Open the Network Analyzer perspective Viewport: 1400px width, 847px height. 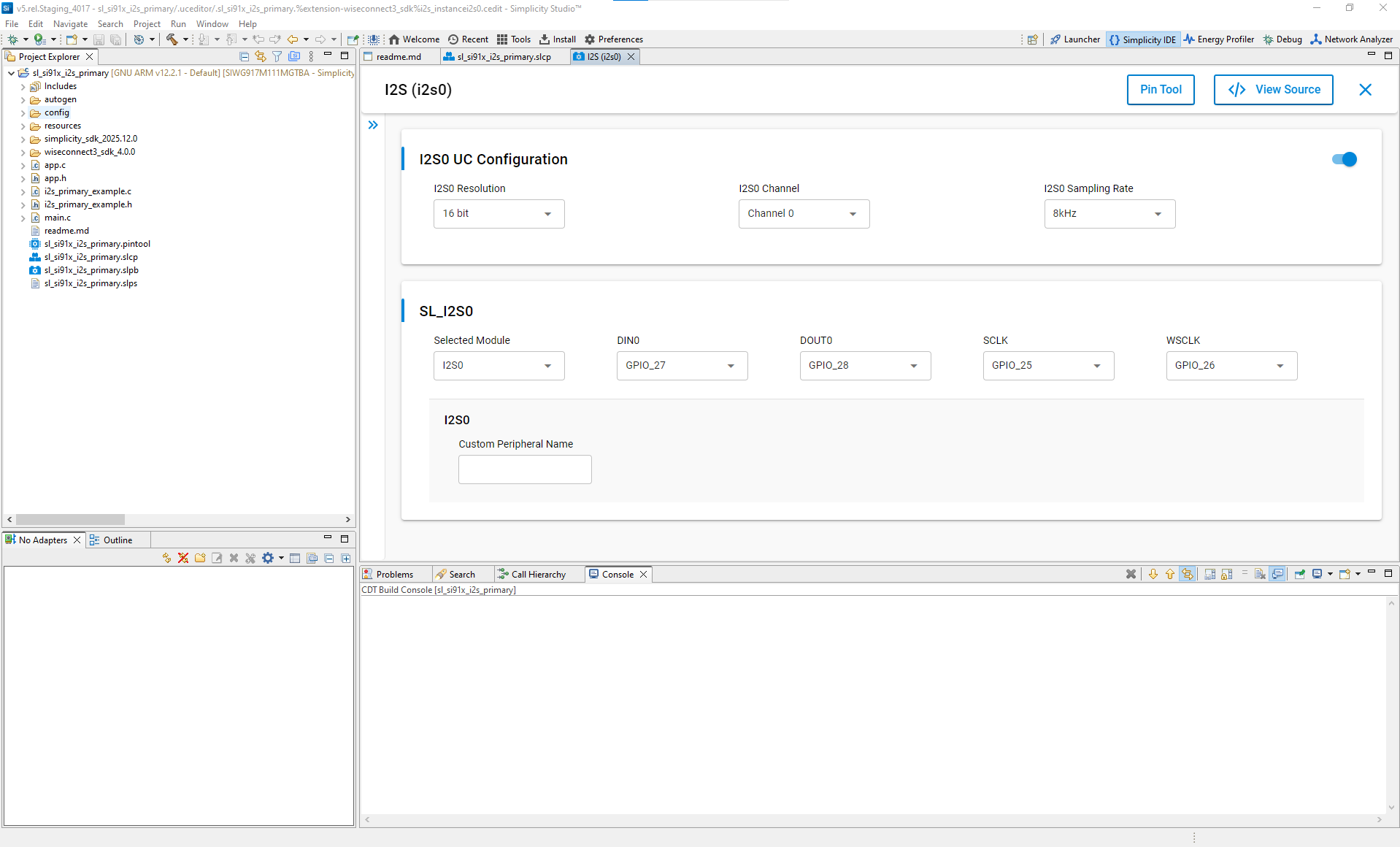(1351, 39)
